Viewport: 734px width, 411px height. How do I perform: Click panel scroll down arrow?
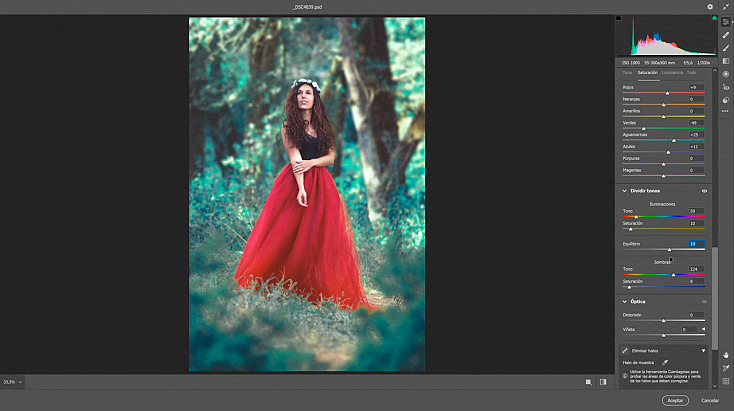pos(714,386)
